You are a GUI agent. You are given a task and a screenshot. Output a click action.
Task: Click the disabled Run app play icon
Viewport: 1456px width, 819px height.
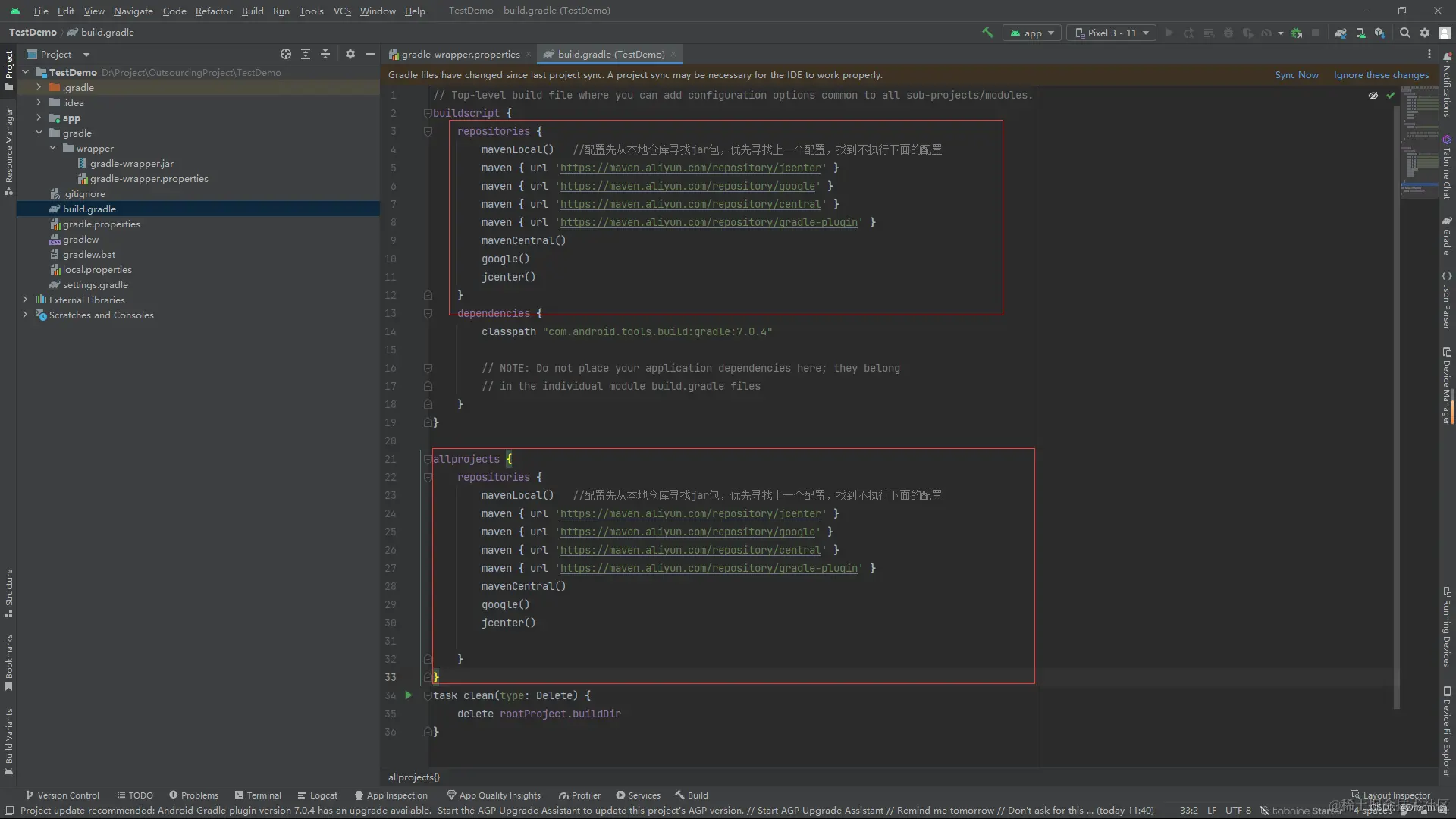click(1169, 33)
